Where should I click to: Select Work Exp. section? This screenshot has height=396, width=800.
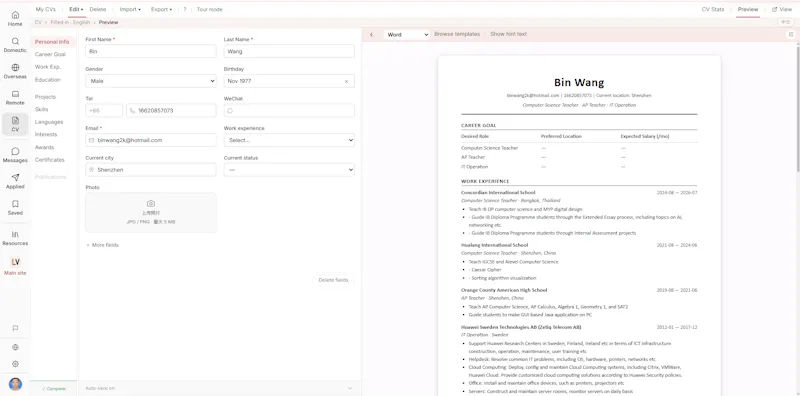[x=48, y=67]
